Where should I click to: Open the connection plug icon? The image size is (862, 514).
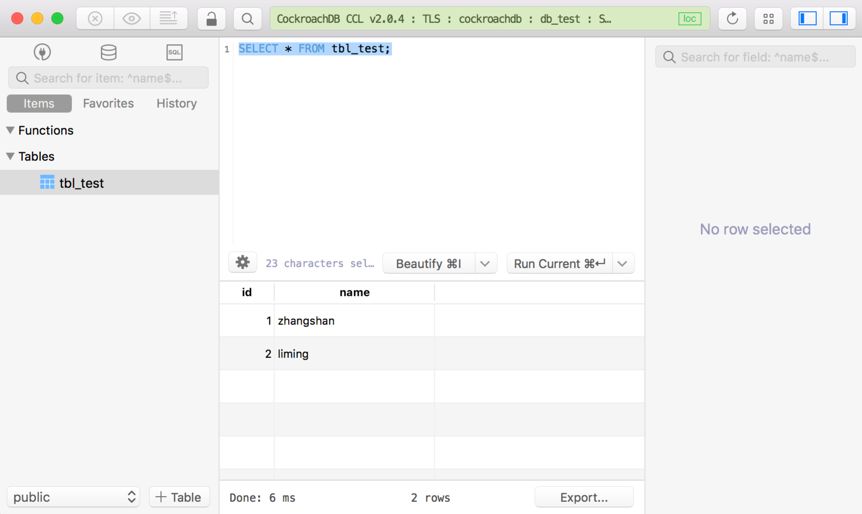coord(42,52)
